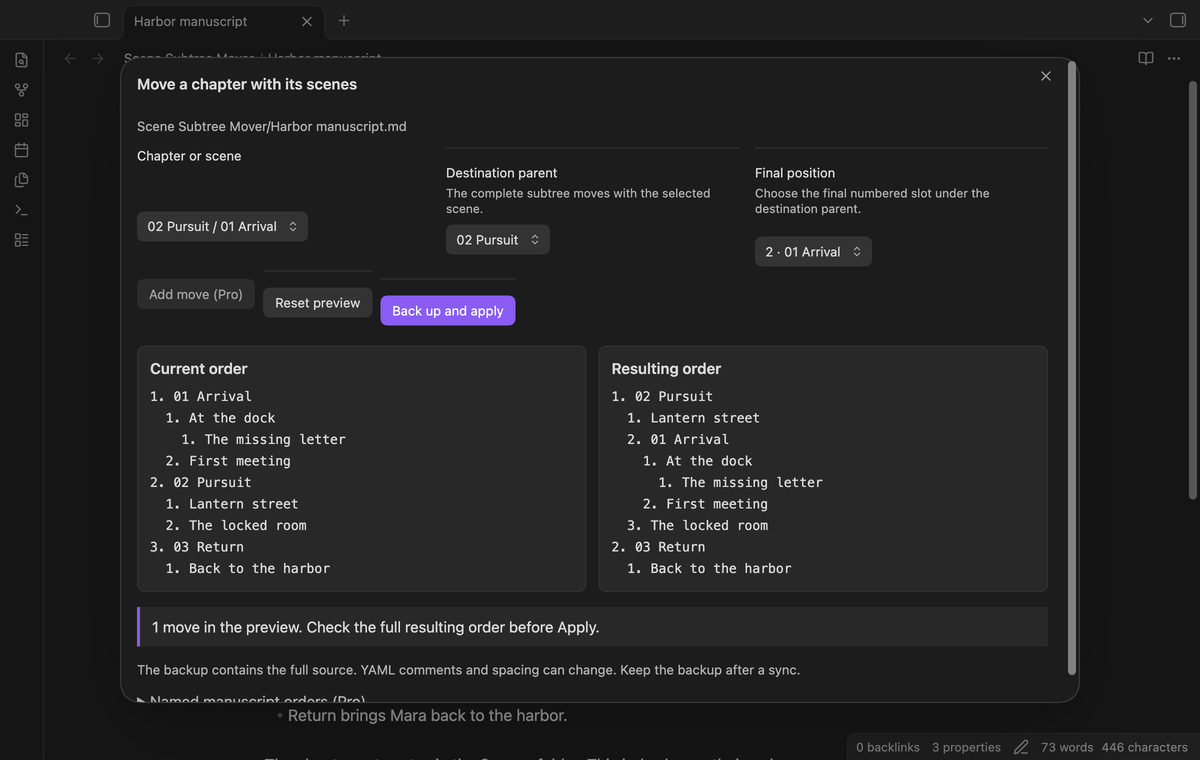Click the Scene Subtree Mover file path text
Screen dimensions: 1200x760
click(x=272, y=126)
